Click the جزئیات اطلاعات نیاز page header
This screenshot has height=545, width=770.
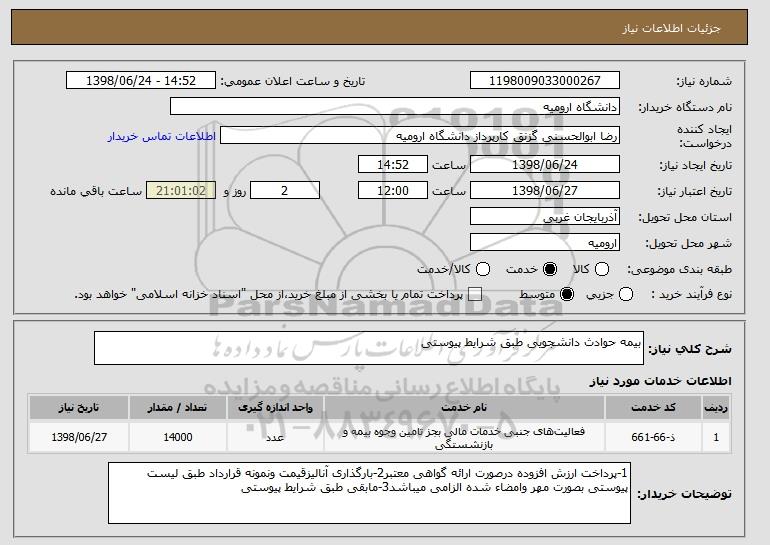click(671, 28)
